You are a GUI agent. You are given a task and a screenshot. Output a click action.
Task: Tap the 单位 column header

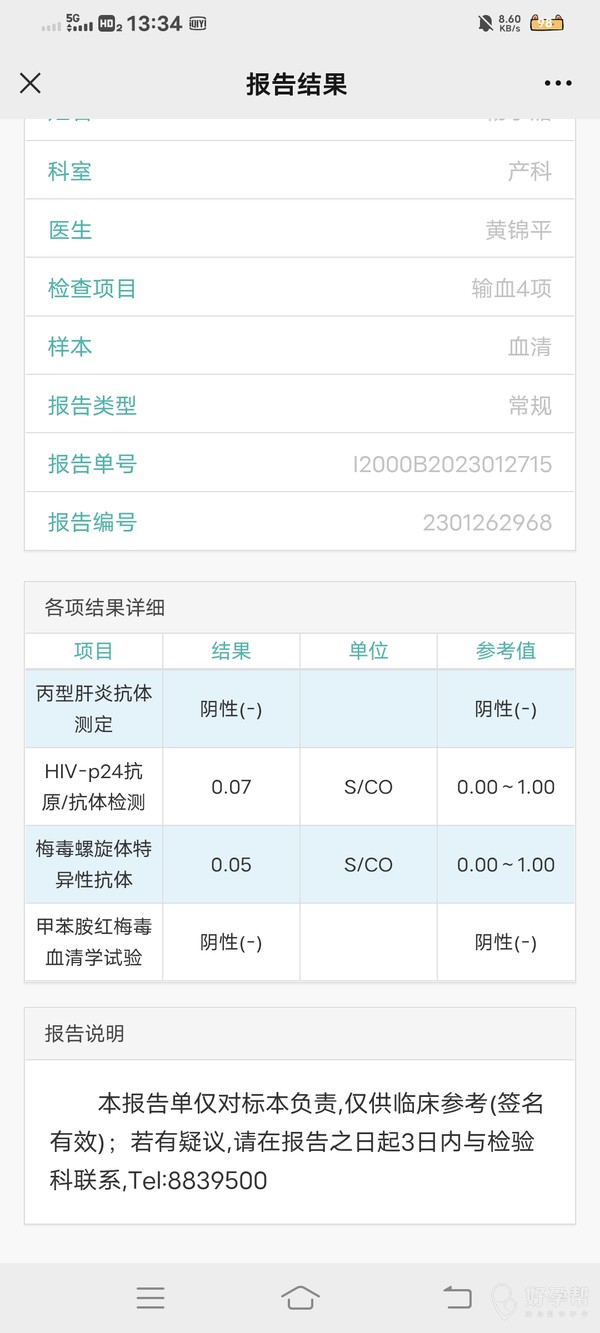(x=368, y=651)
